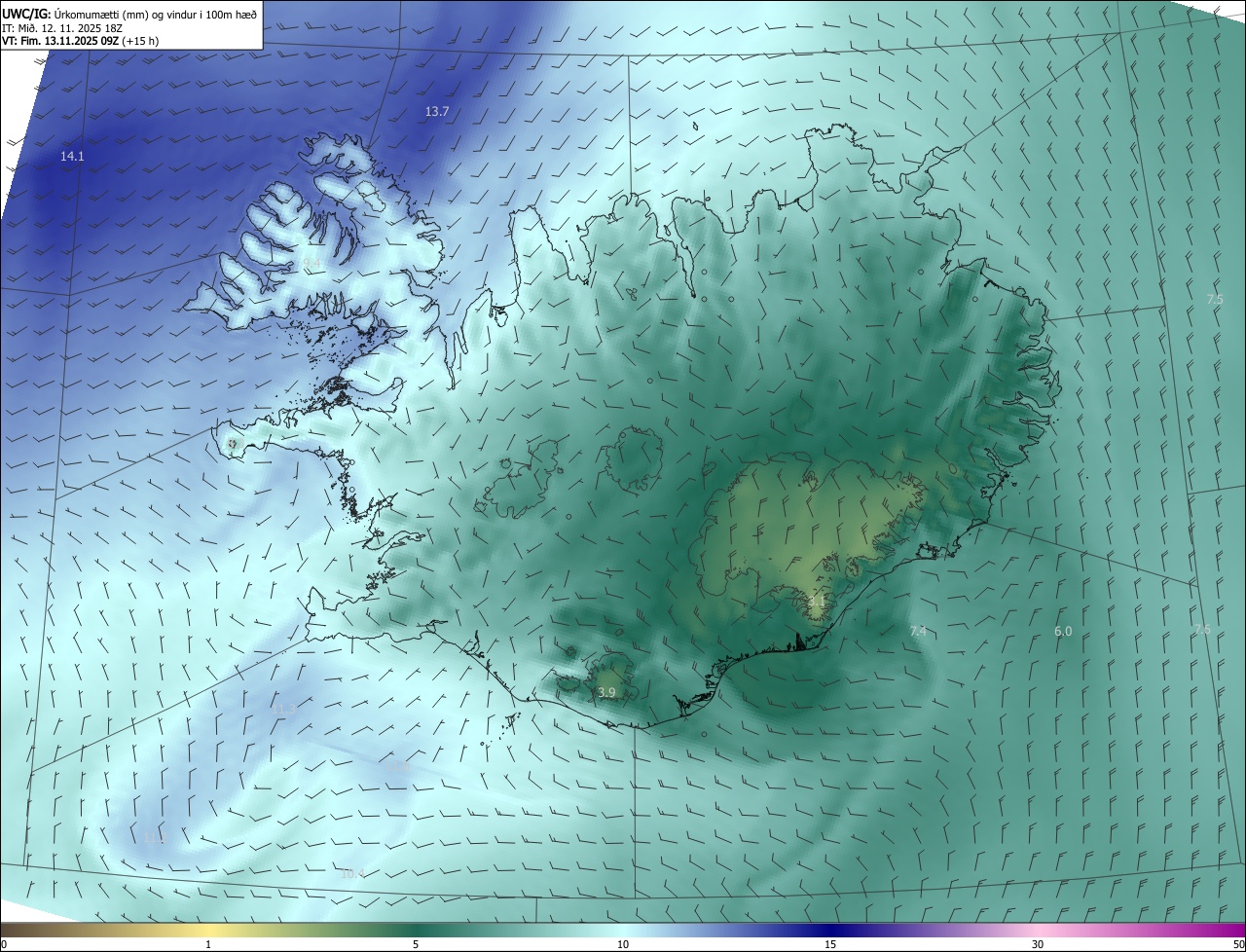Click the color scale tick label 15
The image size is (1246, 952).
click(830, 944)
